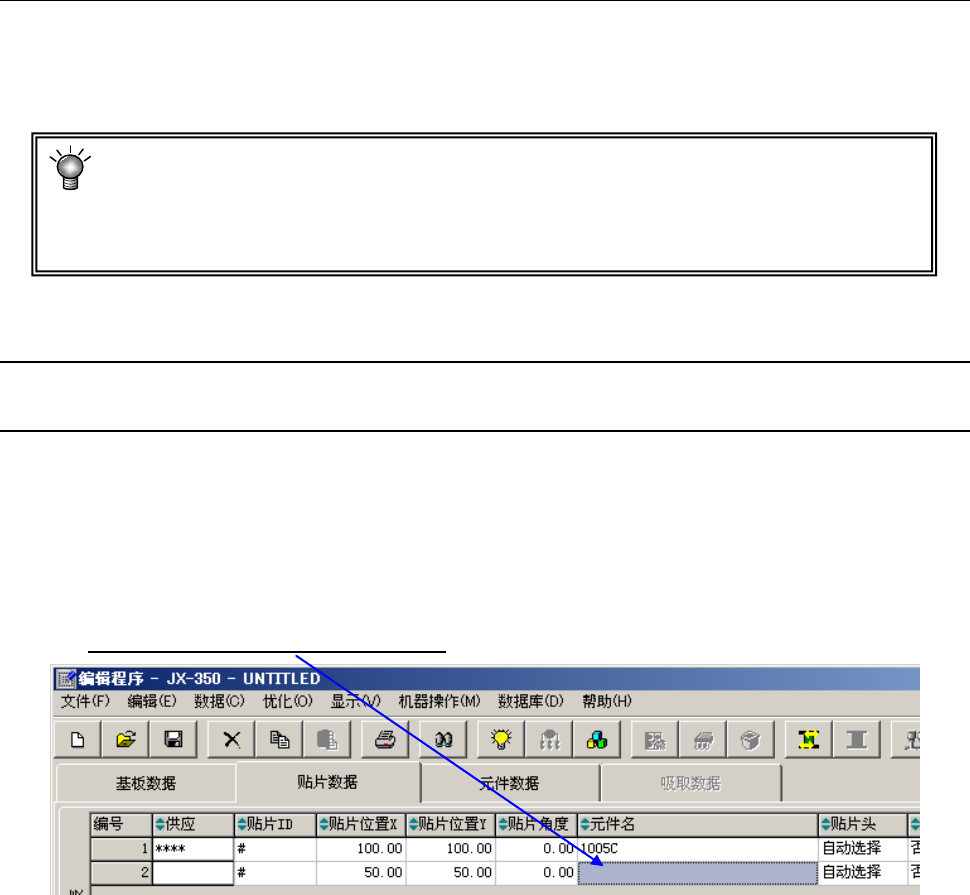The height and width of the screenshot is (895, 970).
Task: Click the # 贴片ID cell in row 1
Action: point(275,849)
